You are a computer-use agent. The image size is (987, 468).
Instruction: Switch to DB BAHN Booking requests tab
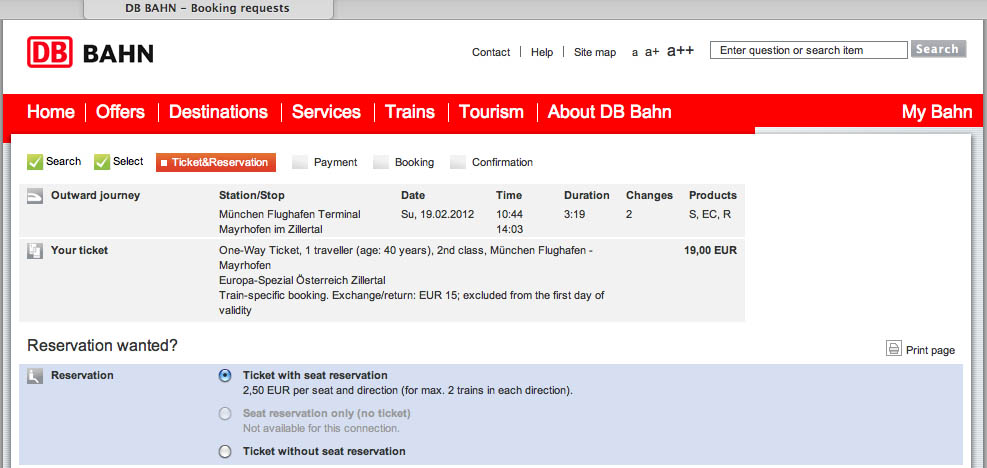208,9
